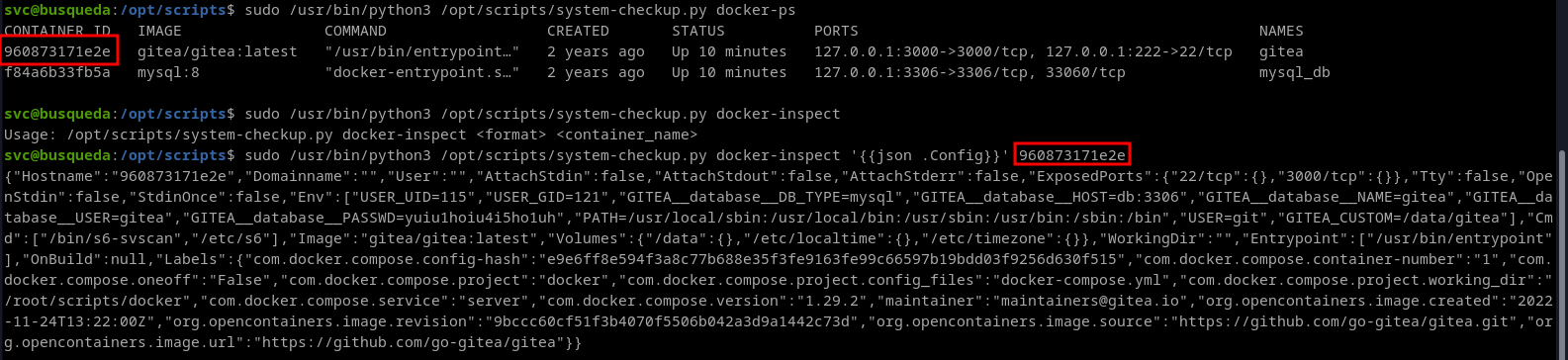Click the Usage line of docker-inspect

pos(351,135)
